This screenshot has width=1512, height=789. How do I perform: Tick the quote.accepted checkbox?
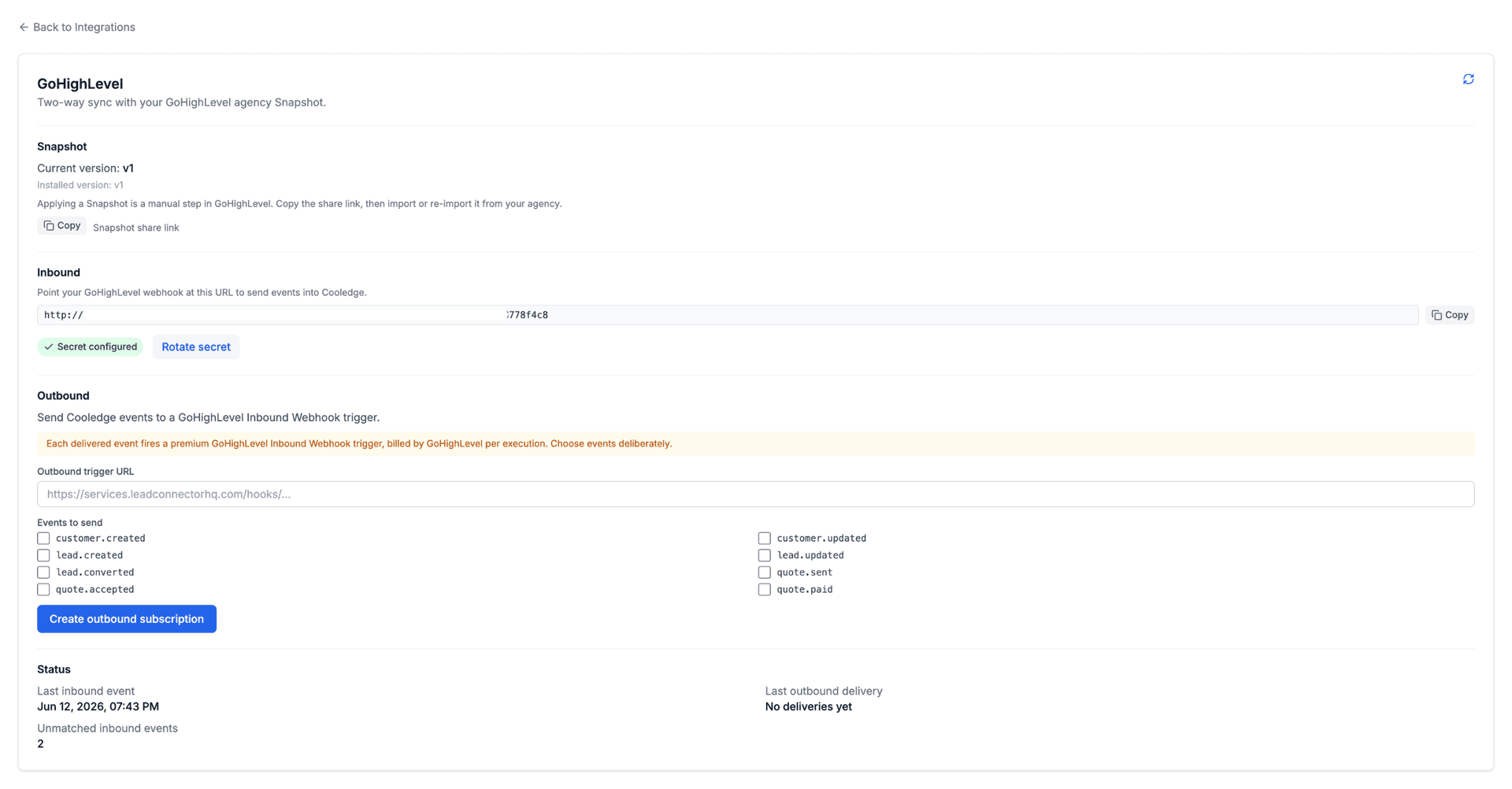[x=43, y=590]
